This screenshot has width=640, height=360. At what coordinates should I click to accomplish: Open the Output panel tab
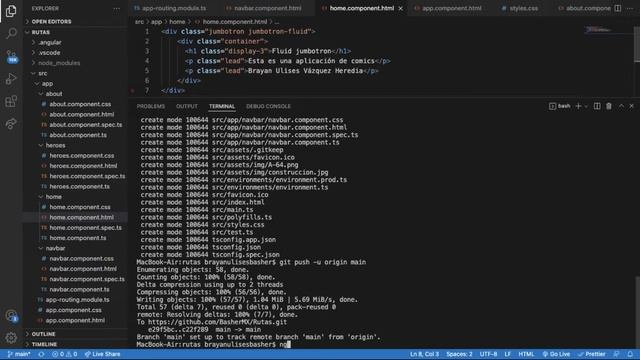coord(187,106)
